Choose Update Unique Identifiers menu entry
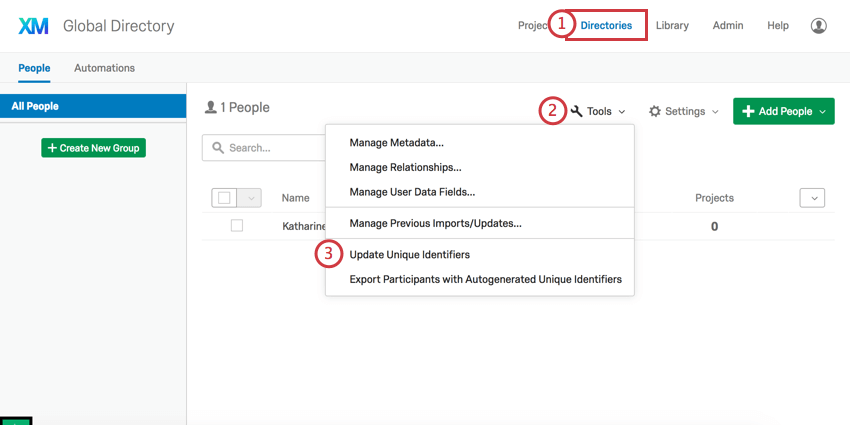850x425 pixels. [409, 255]
